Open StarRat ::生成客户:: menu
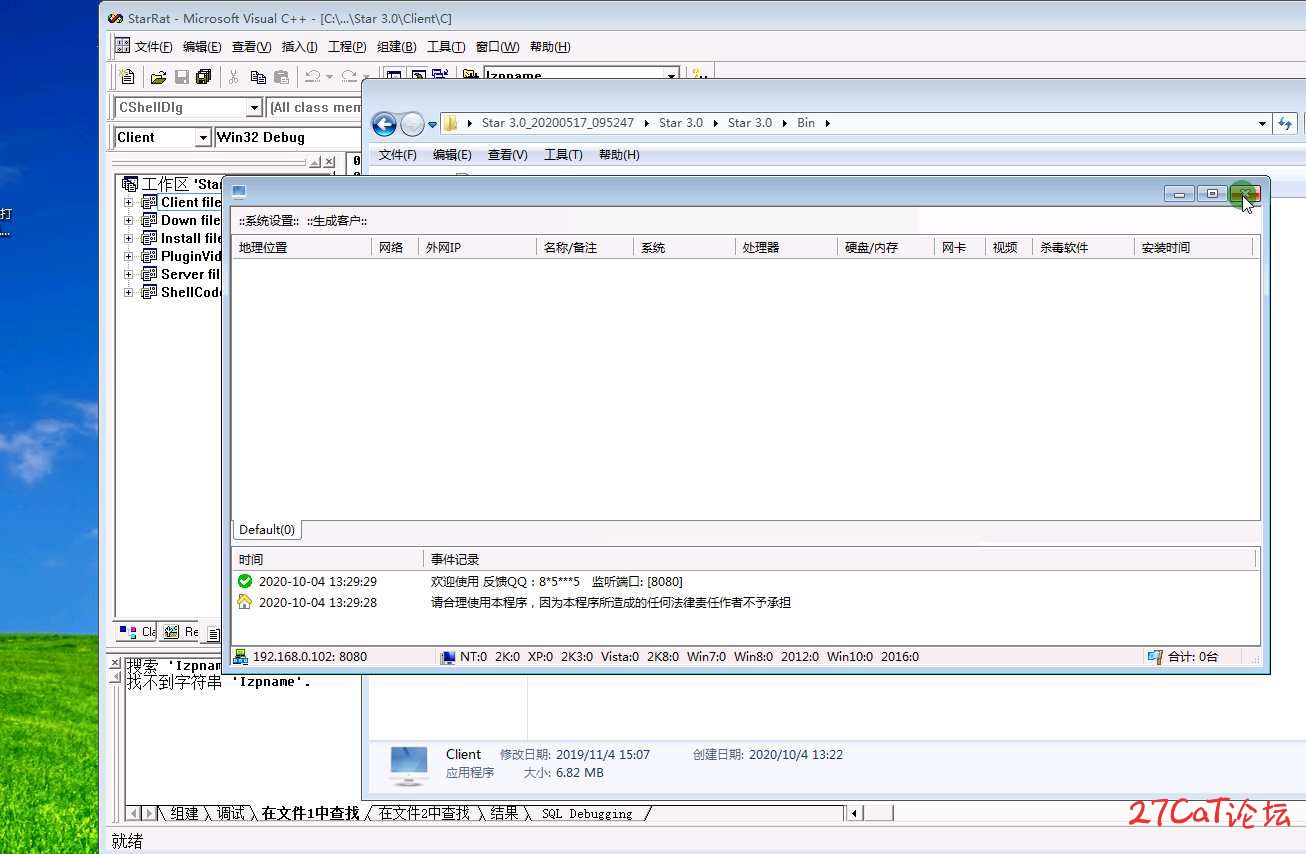The image size is (1306, 854). click(x=337, y=220)
